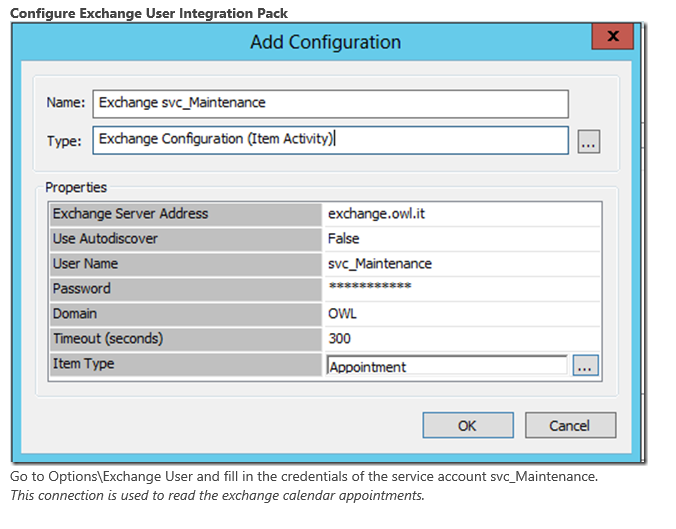Screen dimensions: 676x529
Task: Click the Properties group heading
Action: 76,188
